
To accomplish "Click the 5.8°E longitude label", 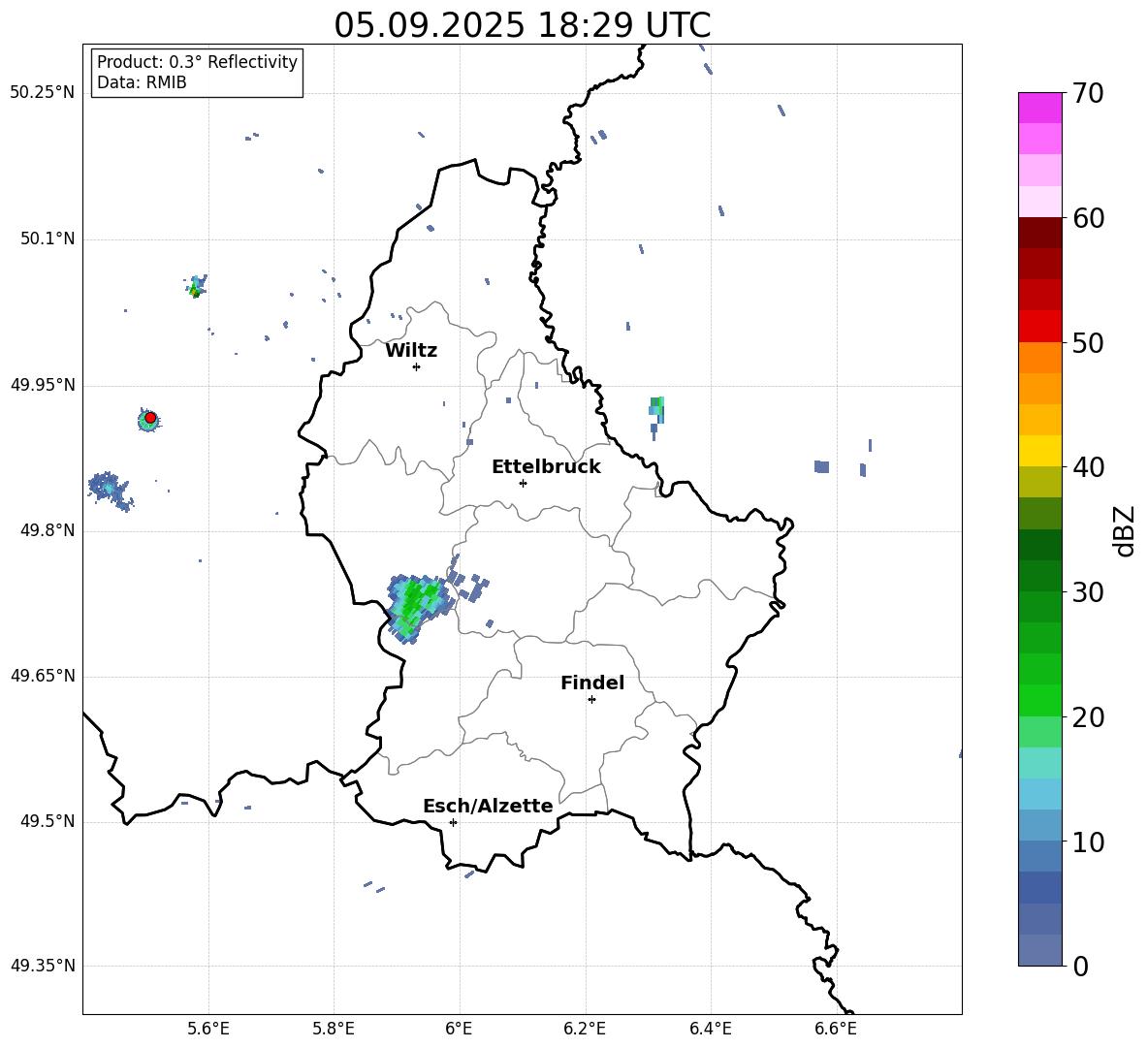I will [x=334, y=1029].
